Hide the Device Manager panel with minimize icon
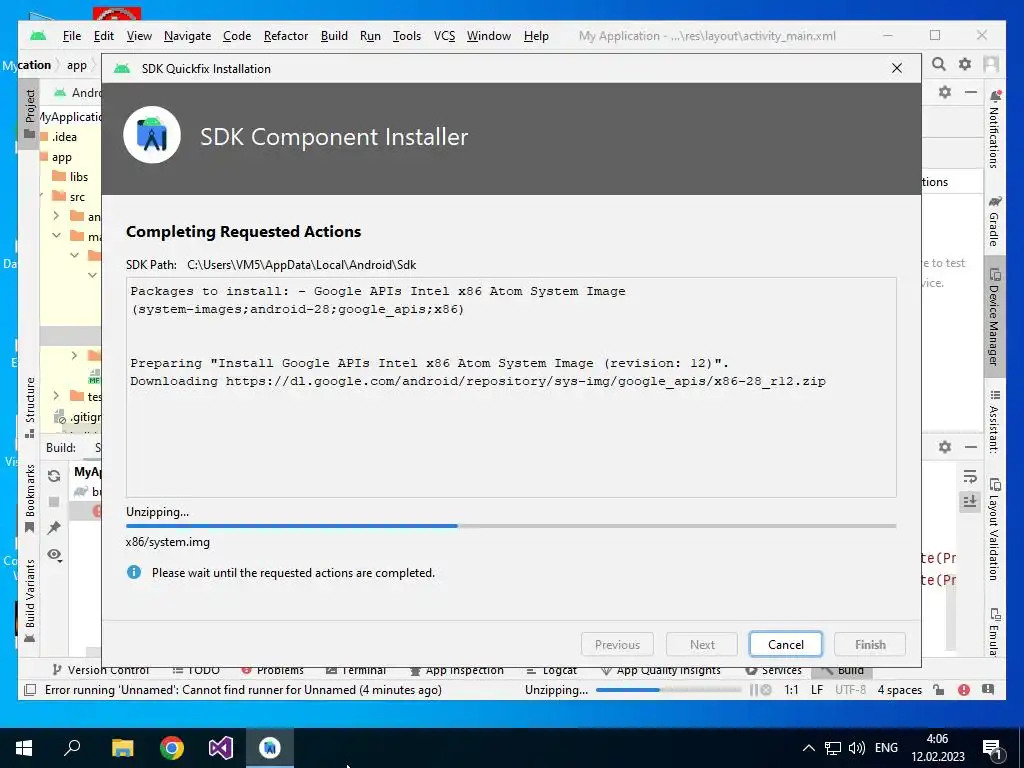This screenshot has width=1024, height=768. click(971, 92)
